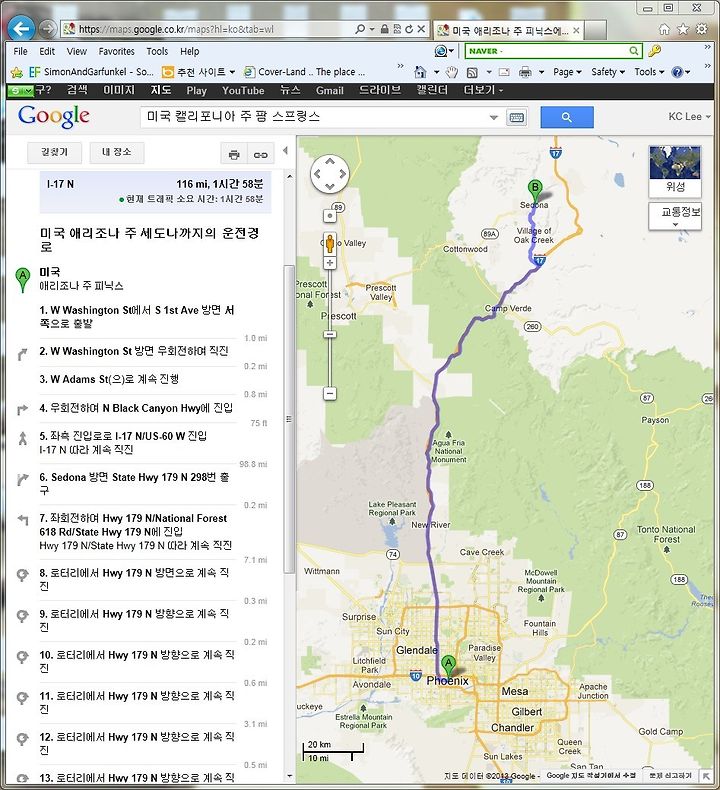The image size is (720, 790).
Task: Open the File menu
Action: coord(21,51)
